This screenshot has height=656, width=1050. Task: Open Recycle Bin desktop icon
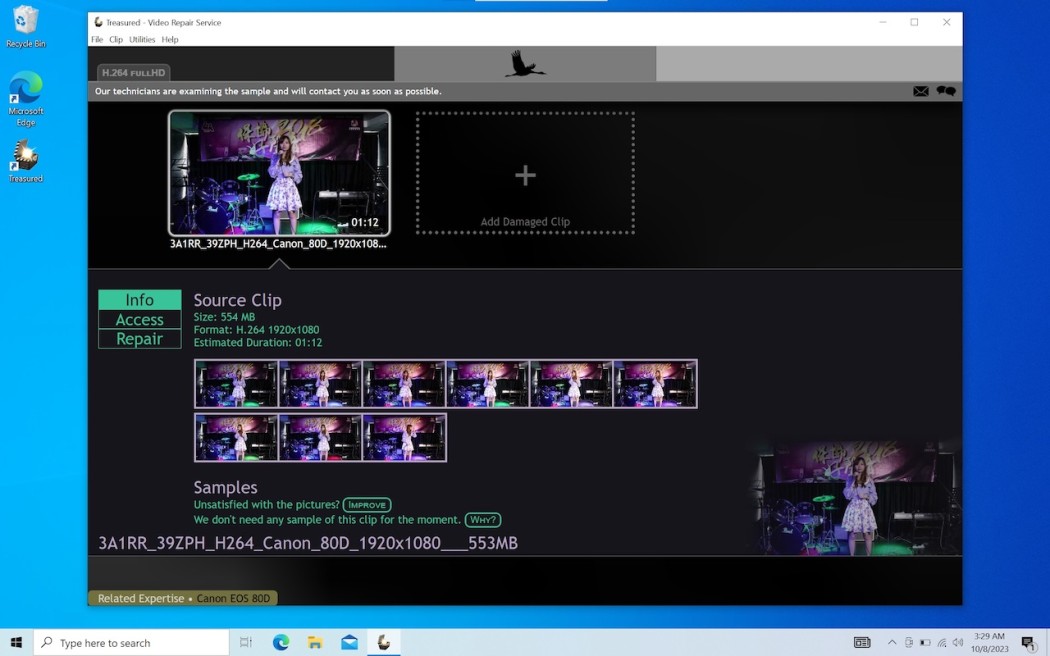(x=25, y=27)
